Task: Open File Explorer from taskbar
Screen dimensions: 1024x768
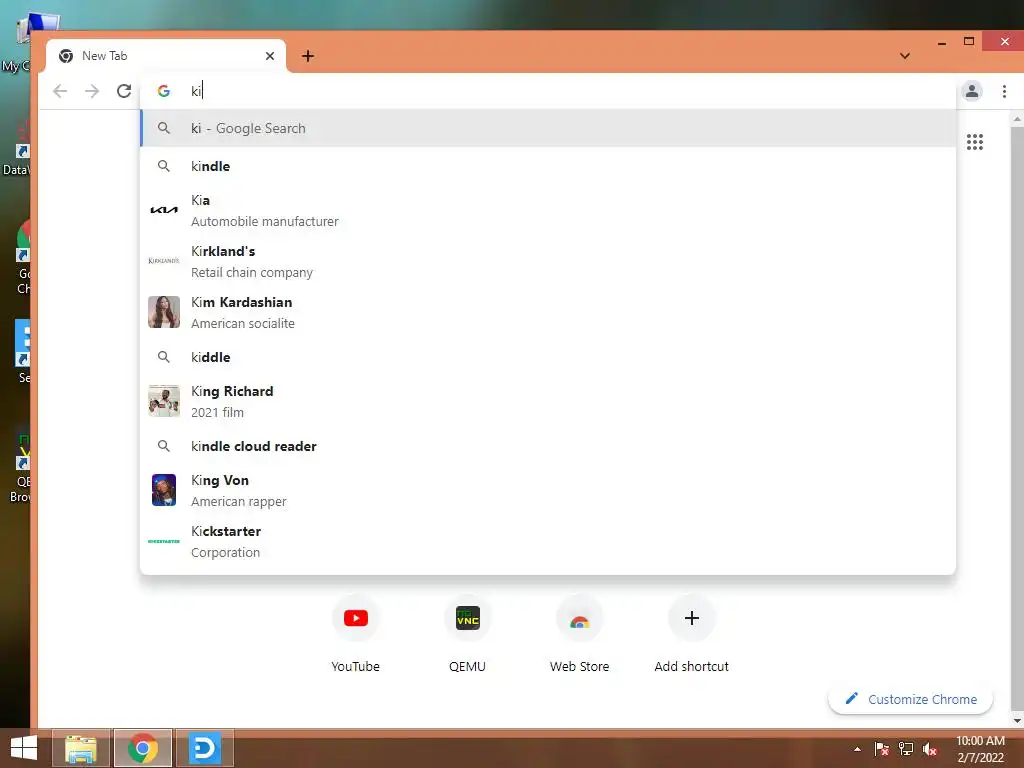Action: click(x=81, y=748)
